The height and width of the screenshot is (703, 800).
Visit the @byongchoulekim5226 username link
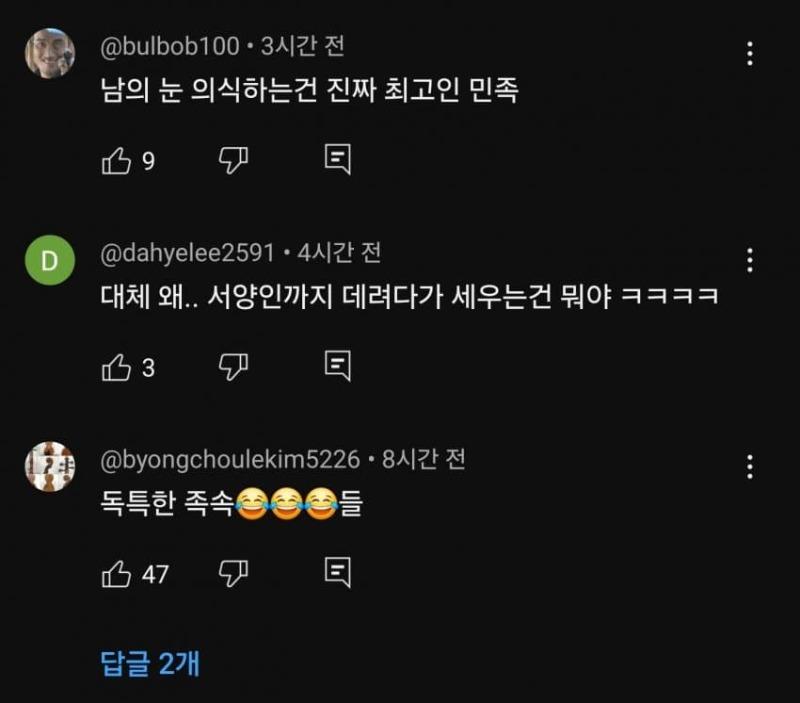(x=230, y=459)
